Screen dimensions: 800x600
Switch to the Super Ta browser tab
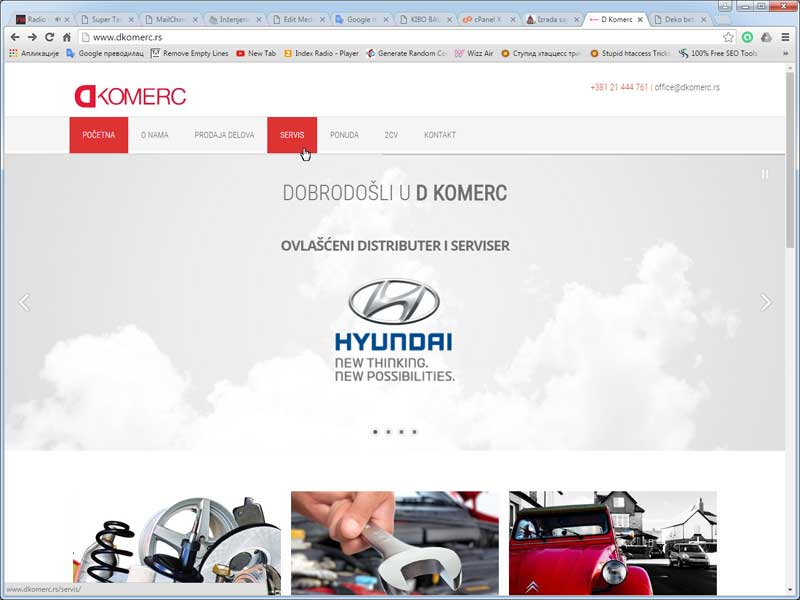tap(105, 19)
